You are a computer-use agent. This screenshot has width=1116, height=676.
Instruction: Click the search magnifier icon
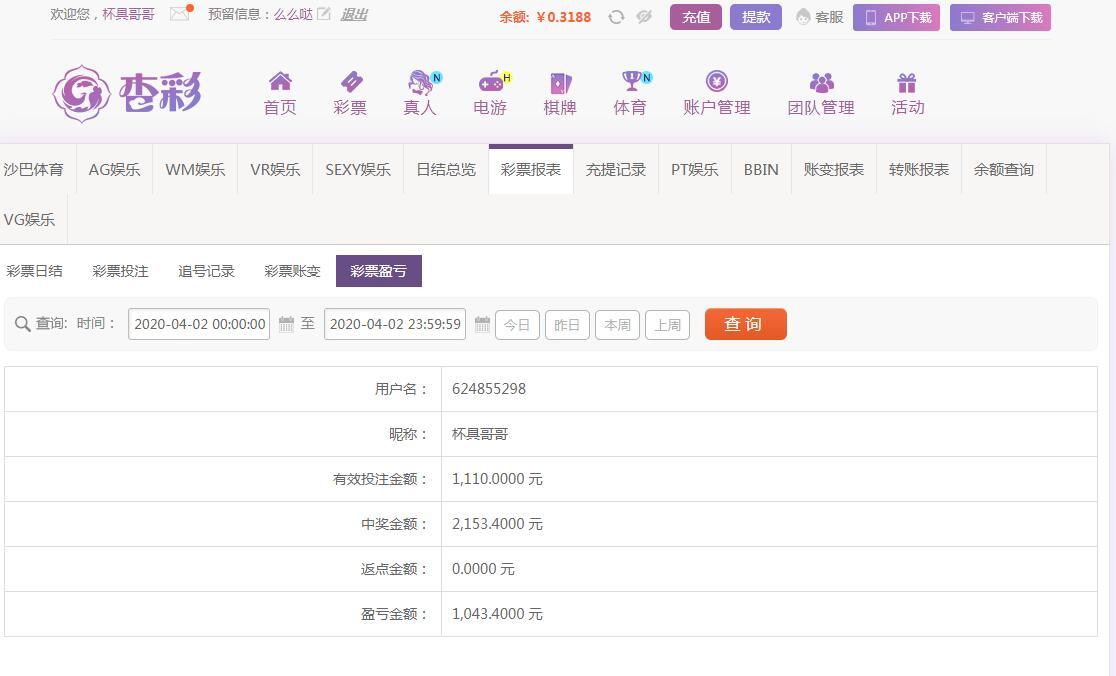coord(22,324)
